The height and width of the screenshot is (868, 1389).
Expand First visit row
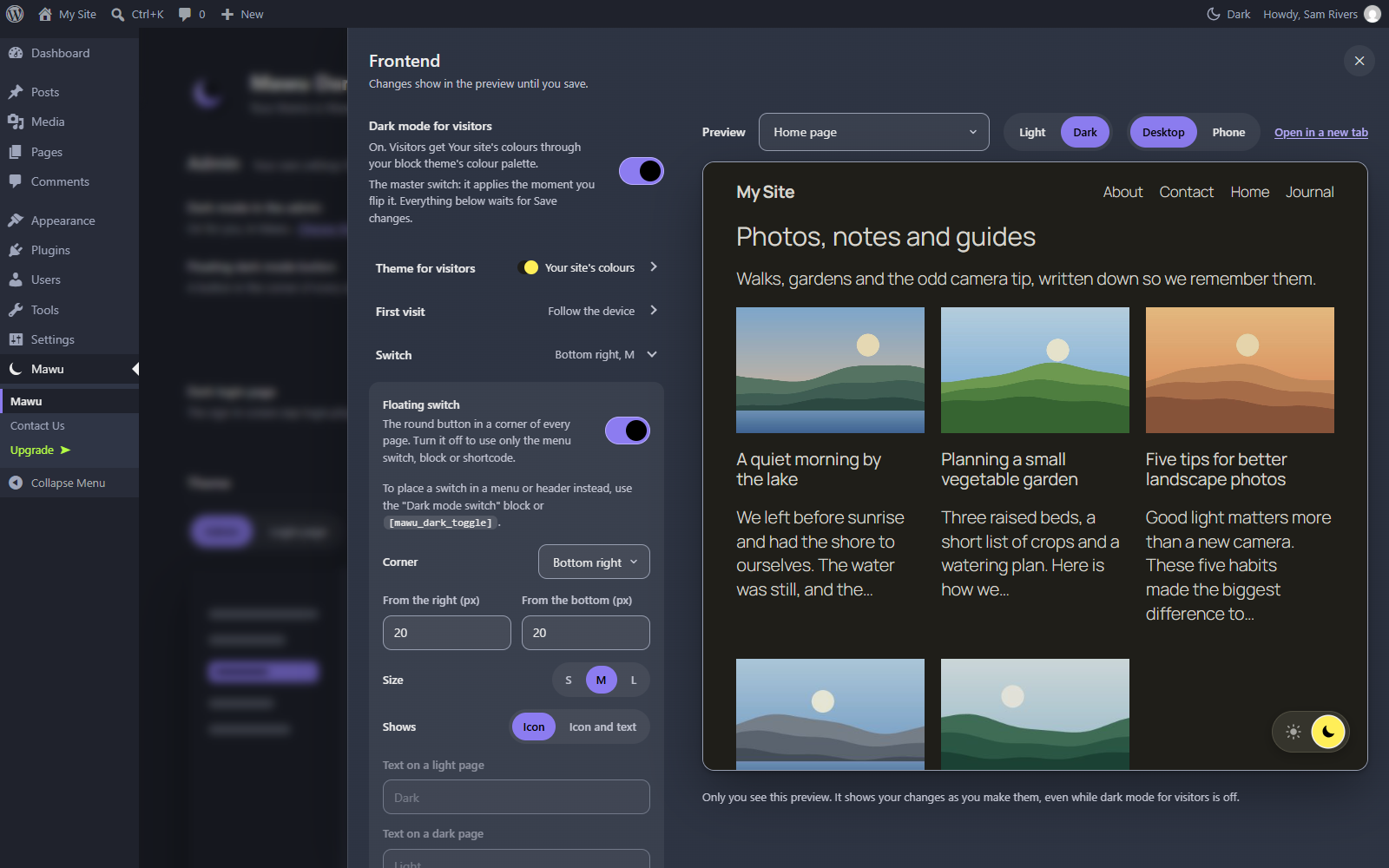517,311
